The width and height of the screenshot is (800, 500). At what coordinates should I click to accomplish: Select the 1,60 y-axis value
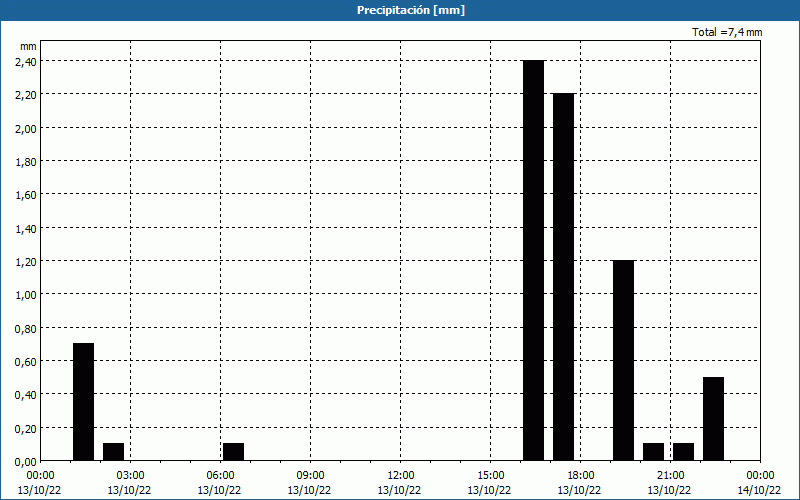point(26,194)
